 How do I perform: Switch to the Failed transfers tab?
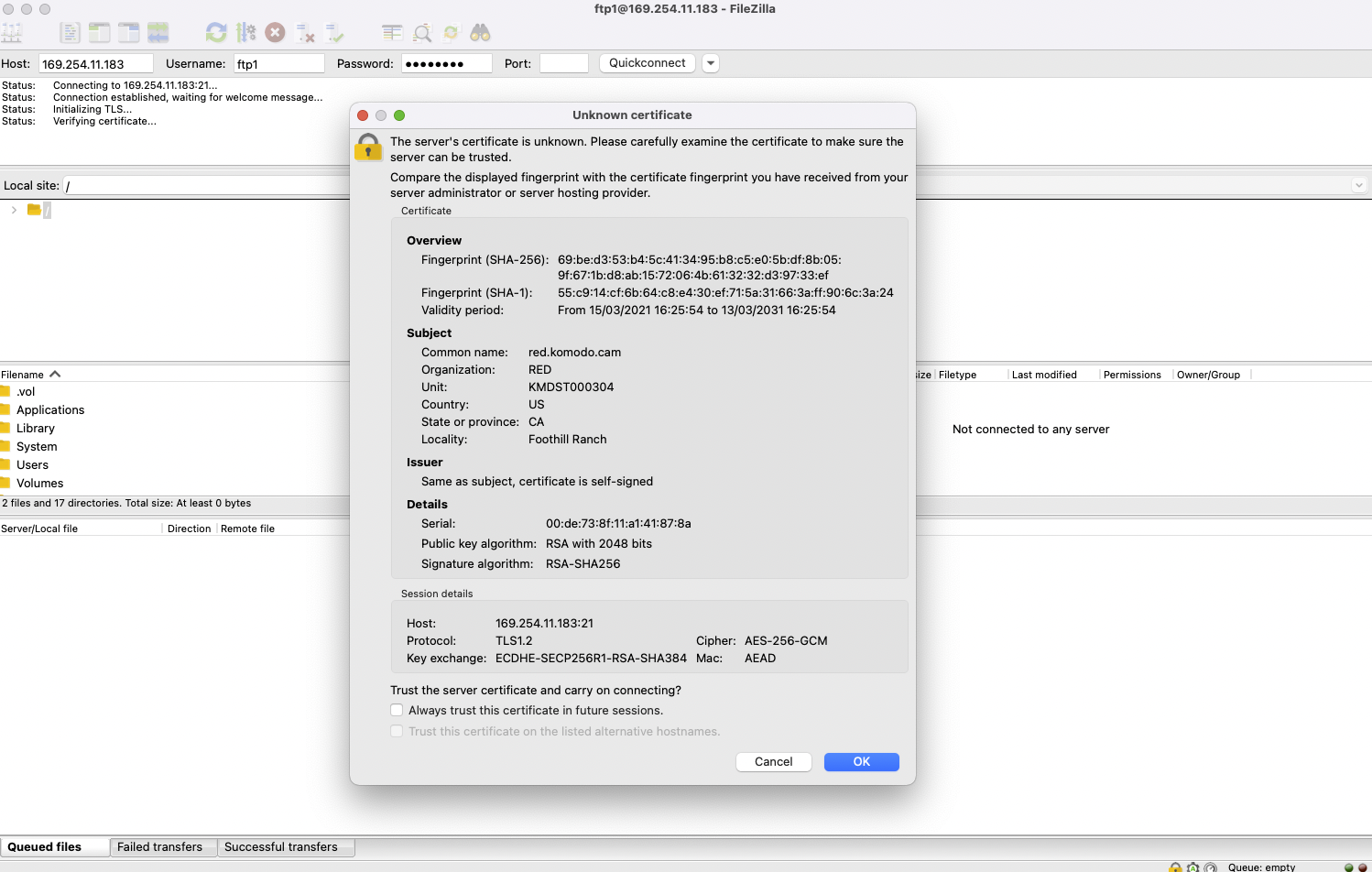[162, 847]
